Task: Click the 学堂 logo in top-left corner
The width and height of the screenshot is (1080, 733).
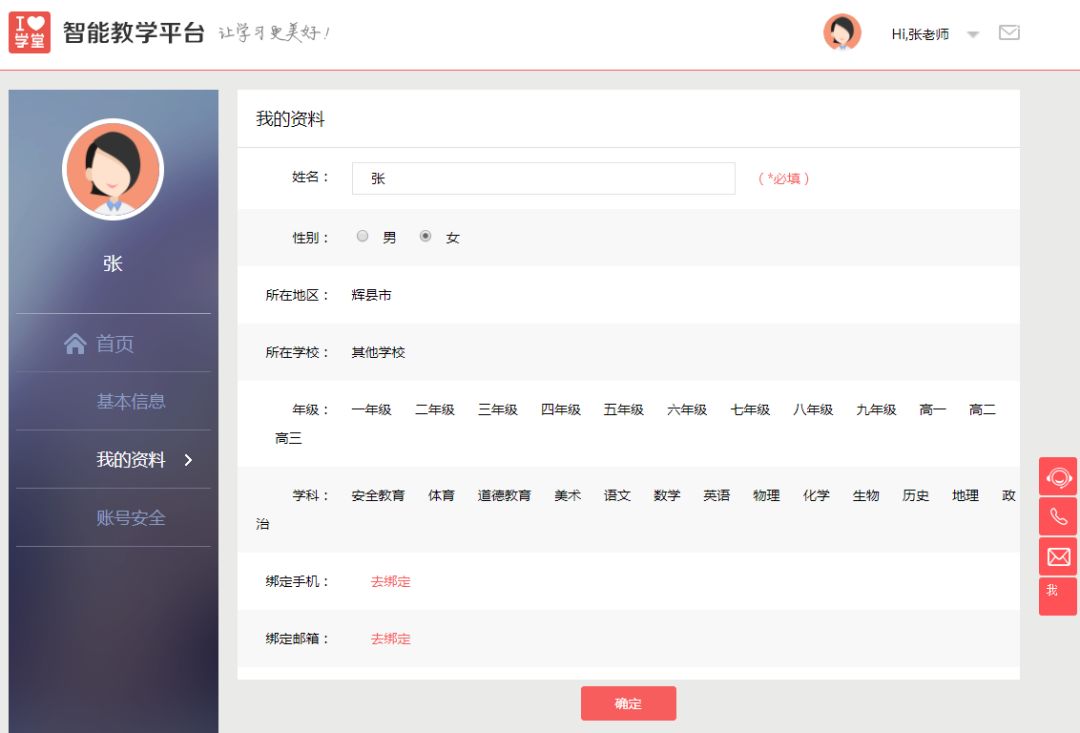Action: (29, 31)
